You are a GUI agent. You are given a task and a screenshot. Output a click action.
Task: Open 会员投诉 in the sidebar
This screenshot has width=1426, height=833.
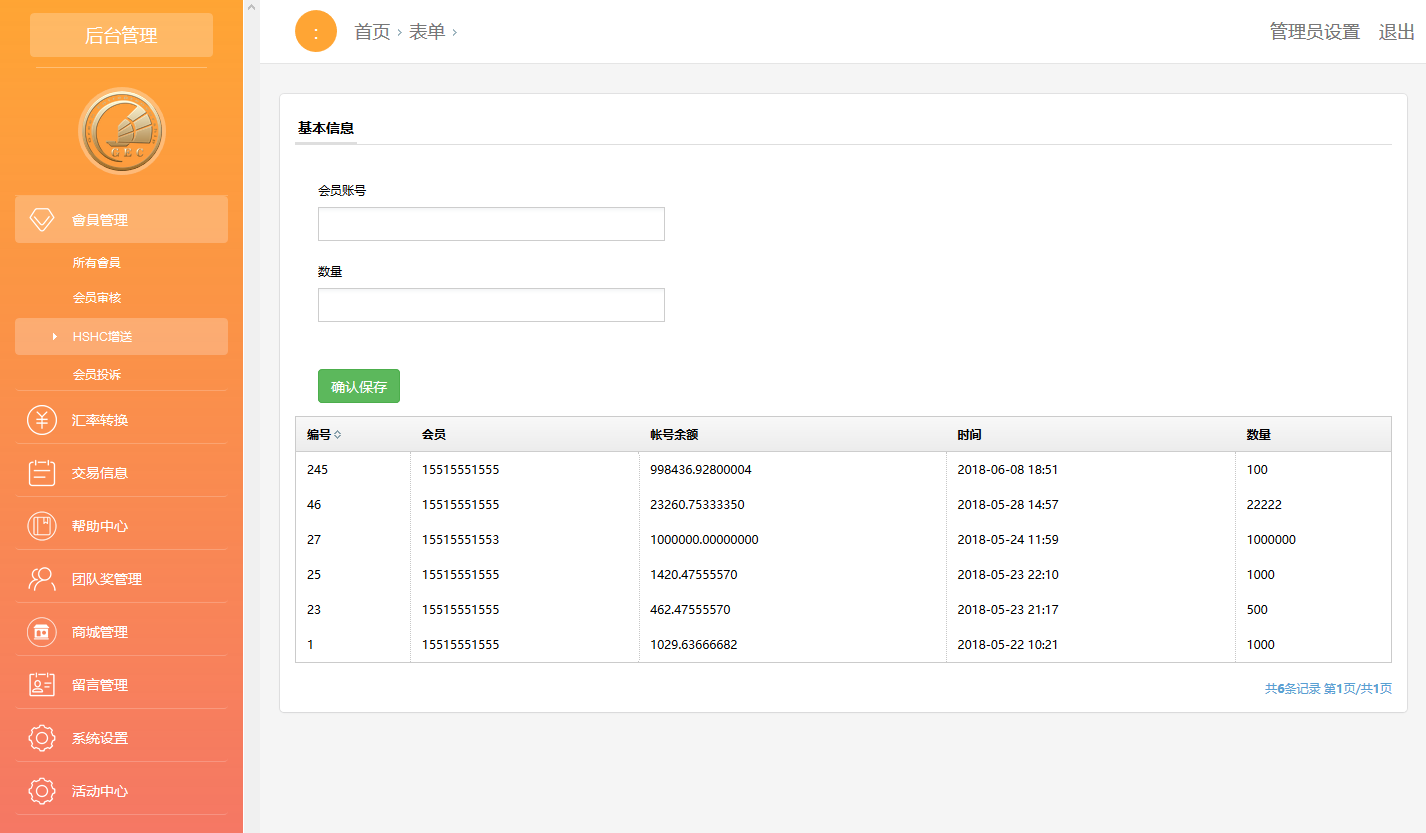(x=96, y=375)
